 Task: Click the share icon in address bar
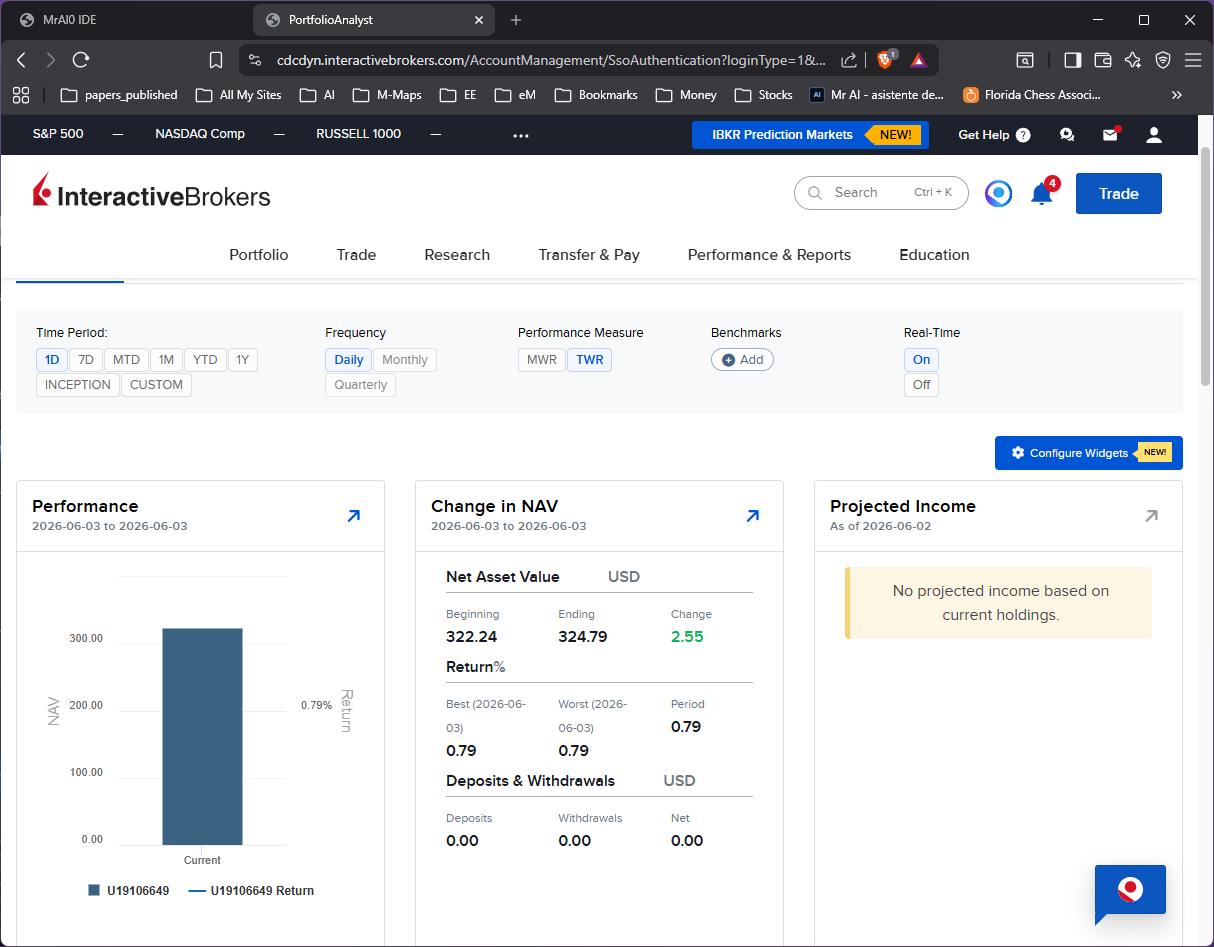point(848,60)
